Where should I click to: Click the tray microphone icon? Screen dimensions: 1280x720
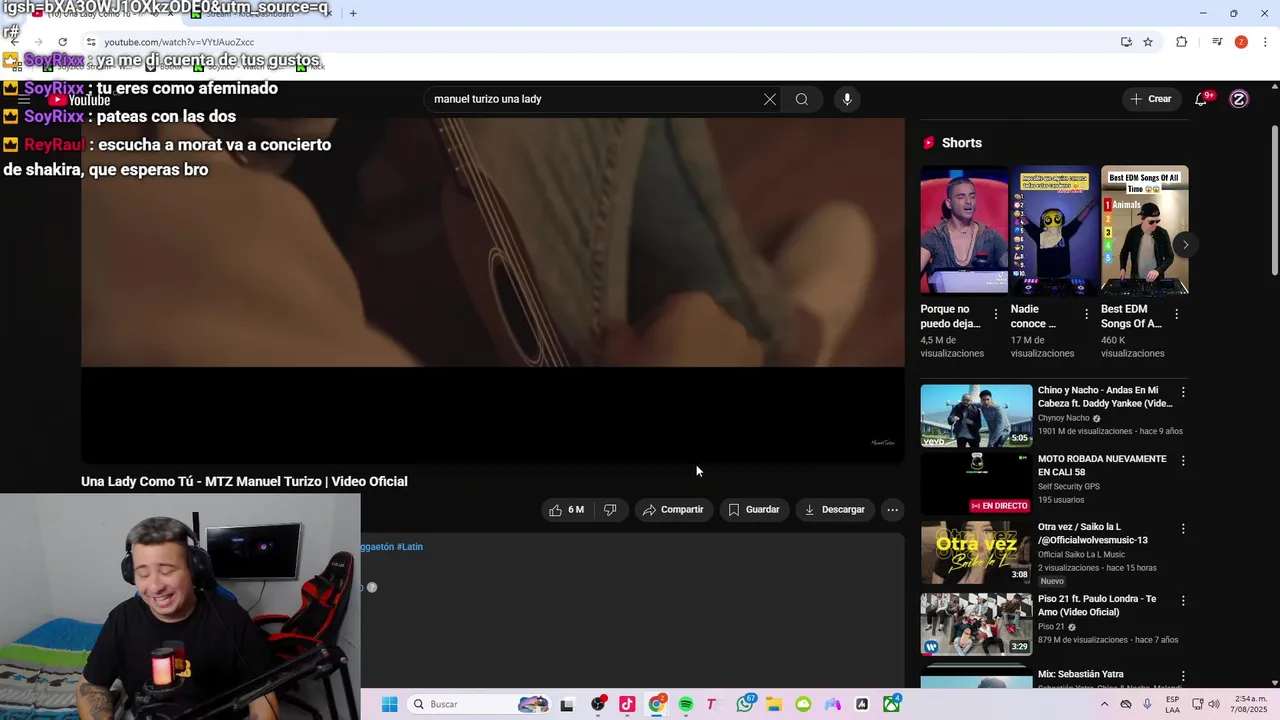1147,704
